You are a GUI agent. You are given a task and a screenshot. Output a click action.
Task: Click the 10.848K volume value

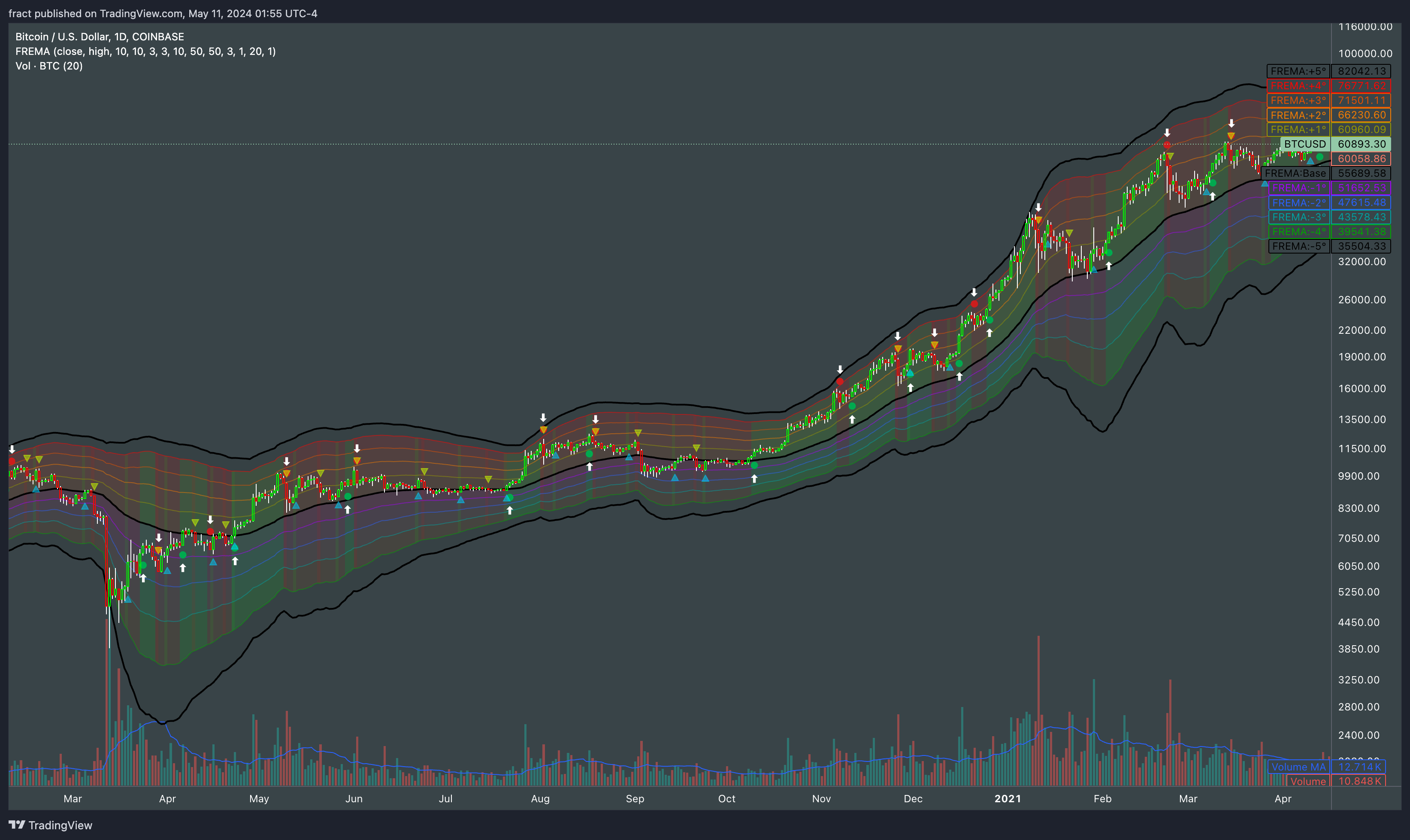point(1359,781)
